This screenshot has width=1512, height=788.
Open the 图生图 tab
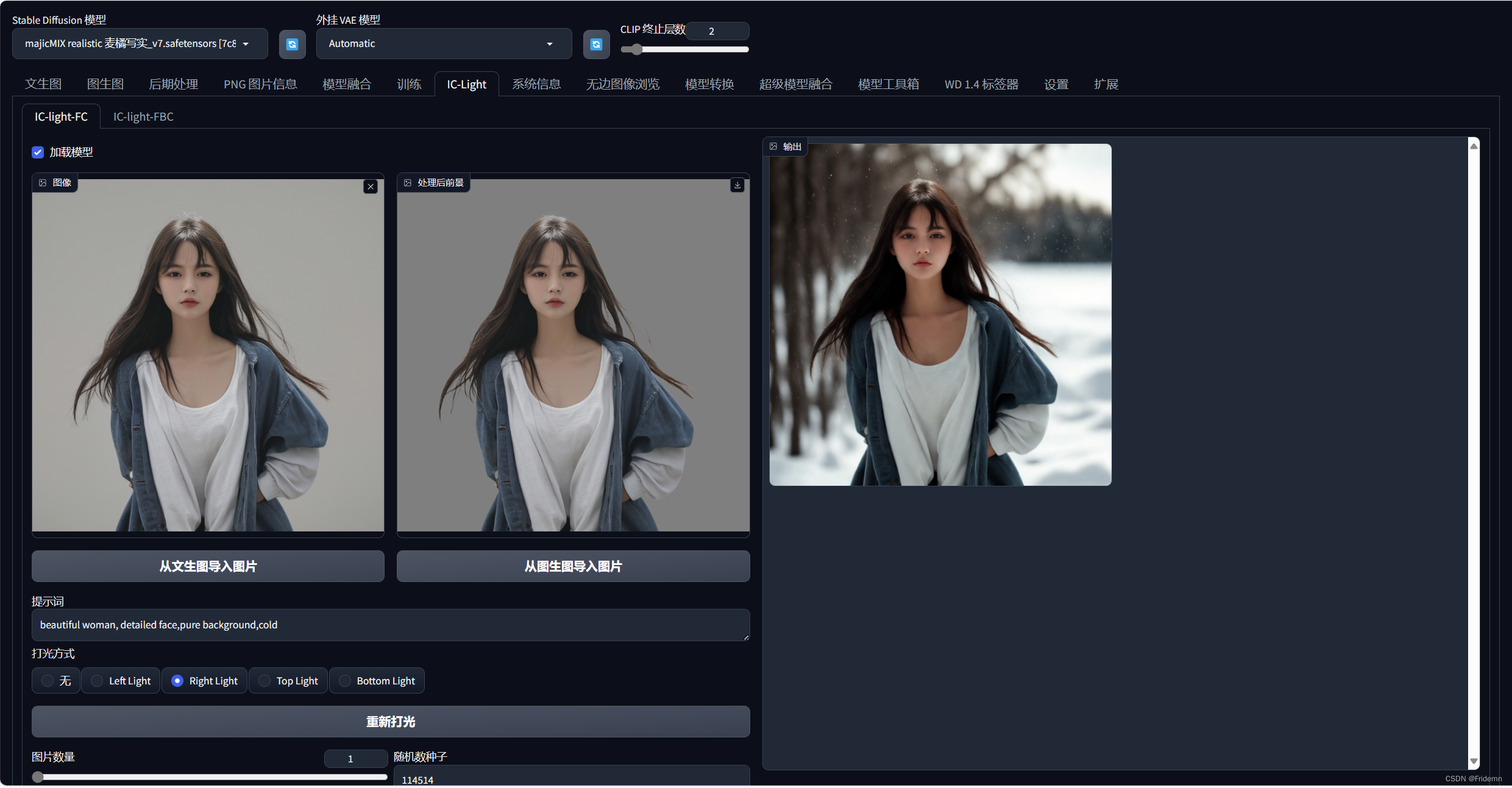pos(105,84)
